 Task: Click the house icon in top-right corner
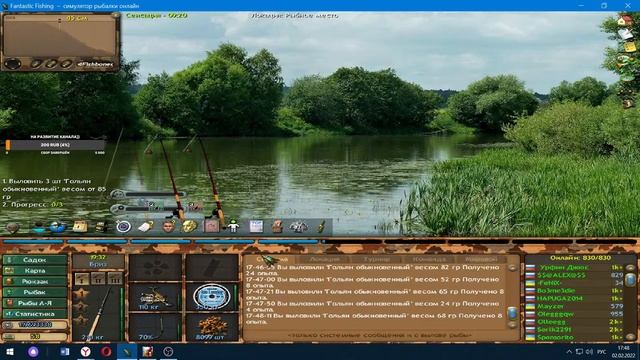click(x=624, y=20)
